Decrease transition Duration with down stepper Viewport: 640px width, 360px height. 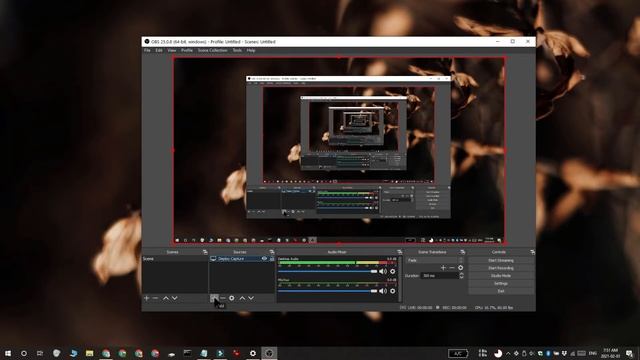(x=462, y=278)
